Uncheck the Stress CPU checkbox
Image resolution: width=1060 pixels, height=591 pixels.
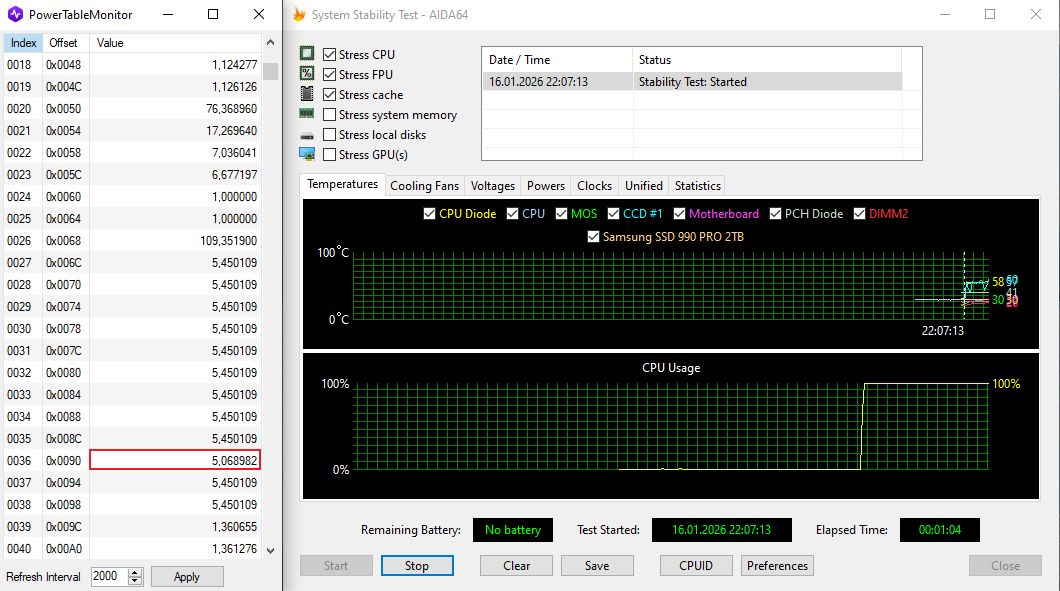click(x=329, y=55)
